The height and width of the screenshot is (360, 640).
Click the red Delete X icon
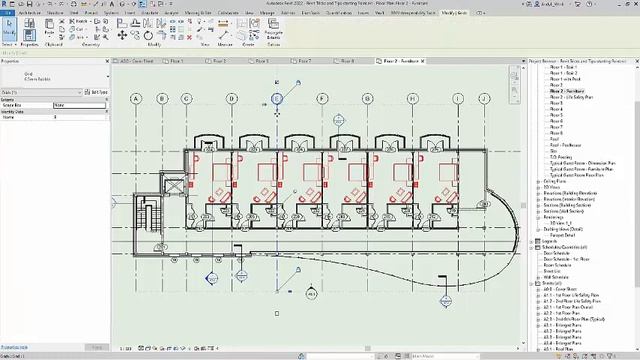point(189,37)
